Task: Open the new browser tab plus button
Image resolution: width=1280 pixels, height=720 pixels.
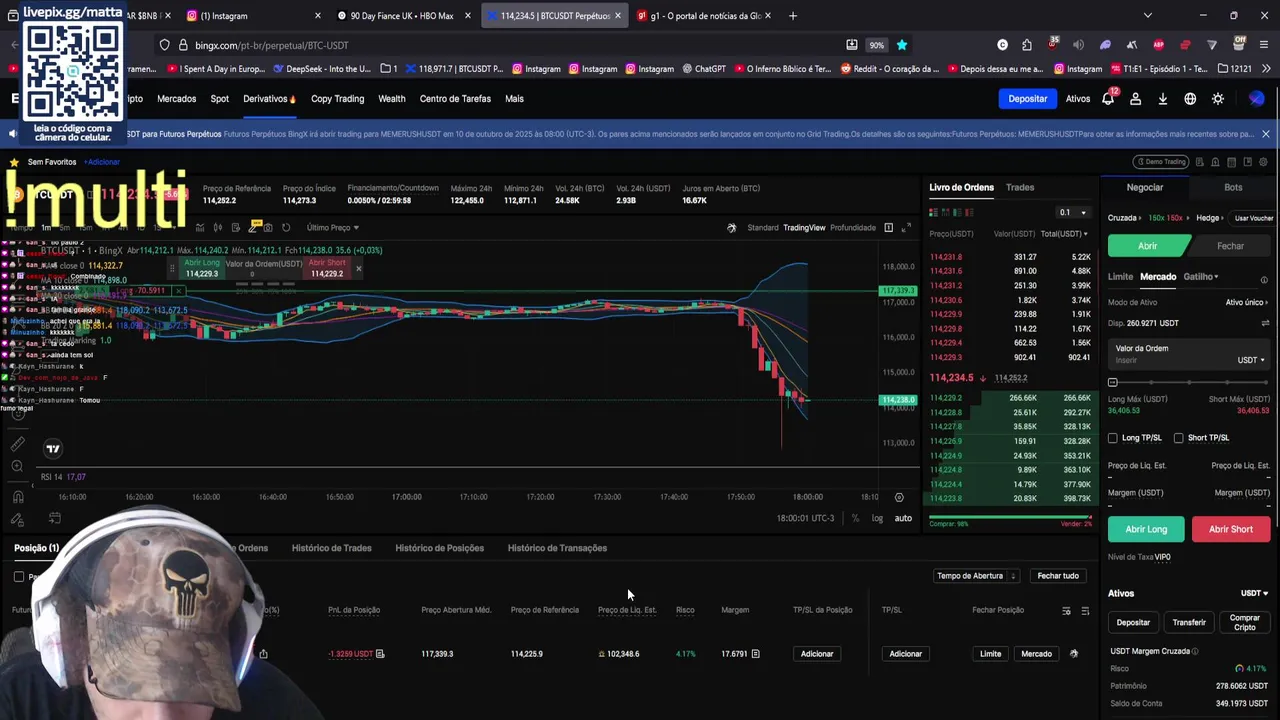Action: click(793, 16)
